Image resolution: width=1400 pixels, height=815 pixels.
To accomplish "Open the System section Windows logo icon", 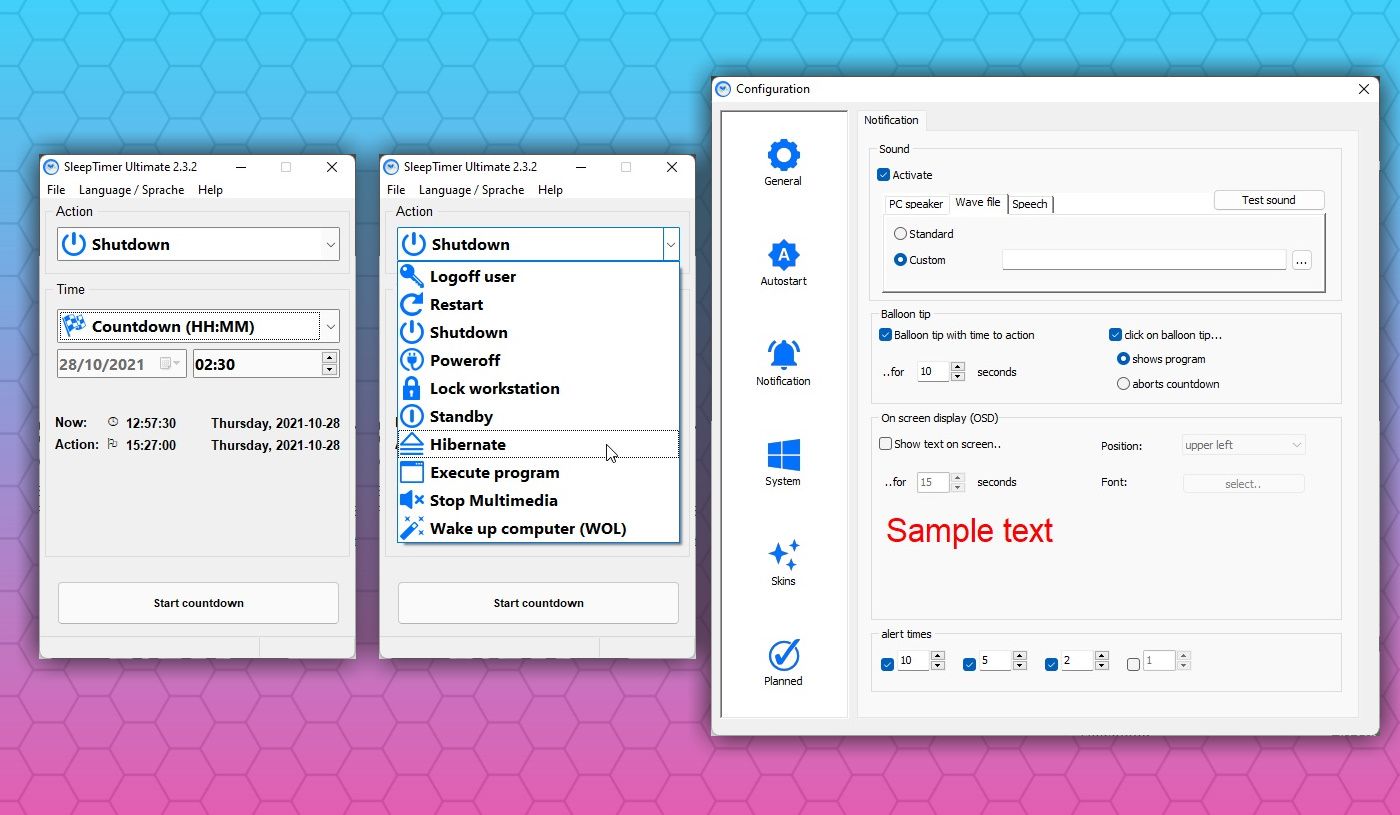I will tap(783, 455).
